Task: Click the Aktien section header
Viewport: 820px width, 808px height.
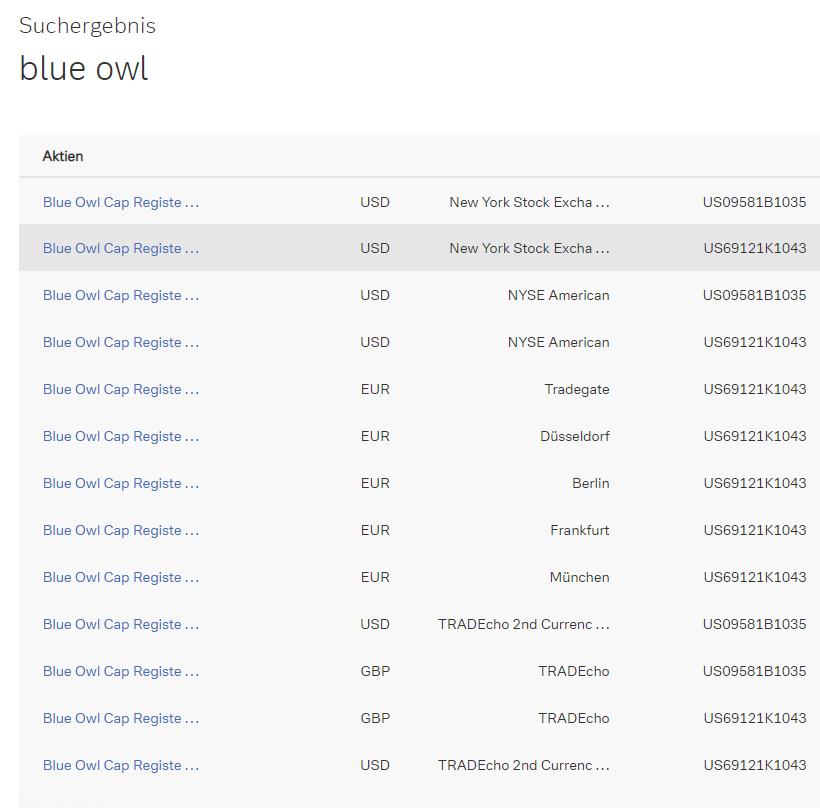Action: click(63, 156)
